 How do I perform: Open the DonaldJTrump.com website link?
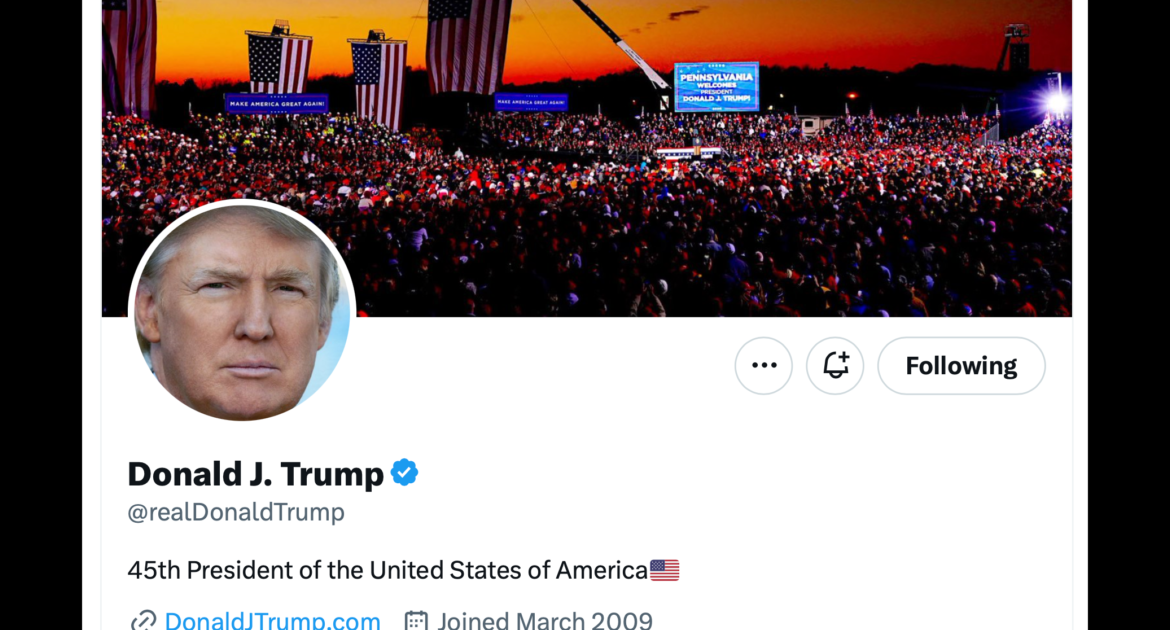272,620
